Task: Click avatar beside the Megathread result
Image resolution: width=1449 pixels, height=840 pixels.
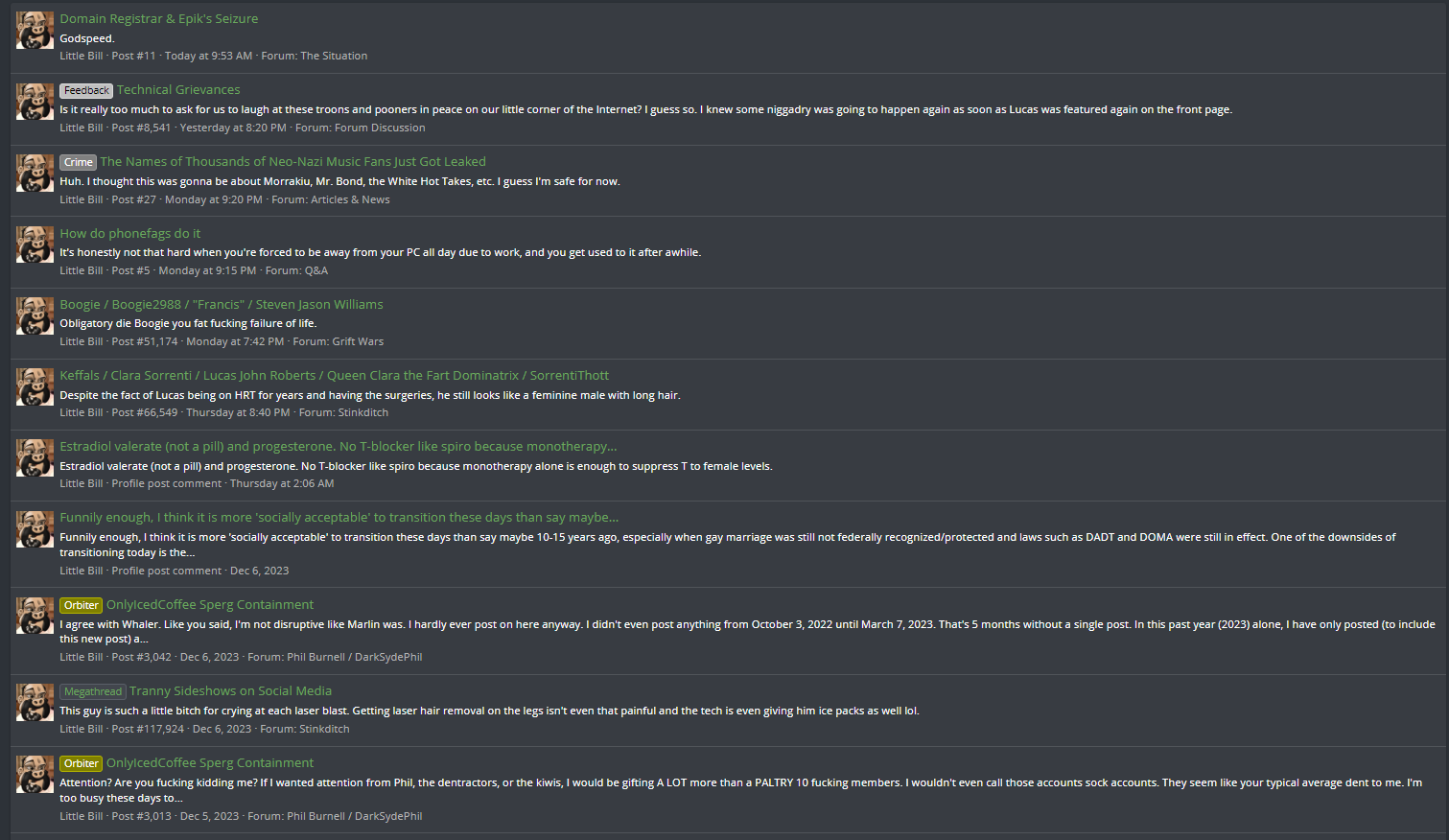Action: pyautogui.click(x=35, y=702)
